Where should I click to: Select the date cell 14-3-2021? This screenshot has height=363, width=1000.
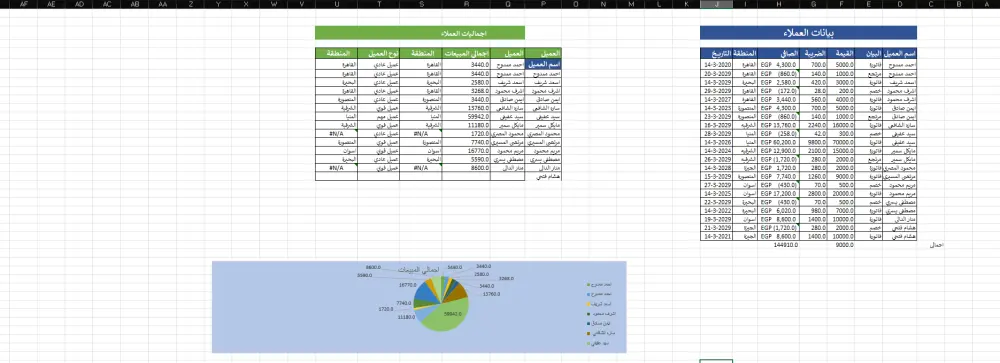pos(717,237)
